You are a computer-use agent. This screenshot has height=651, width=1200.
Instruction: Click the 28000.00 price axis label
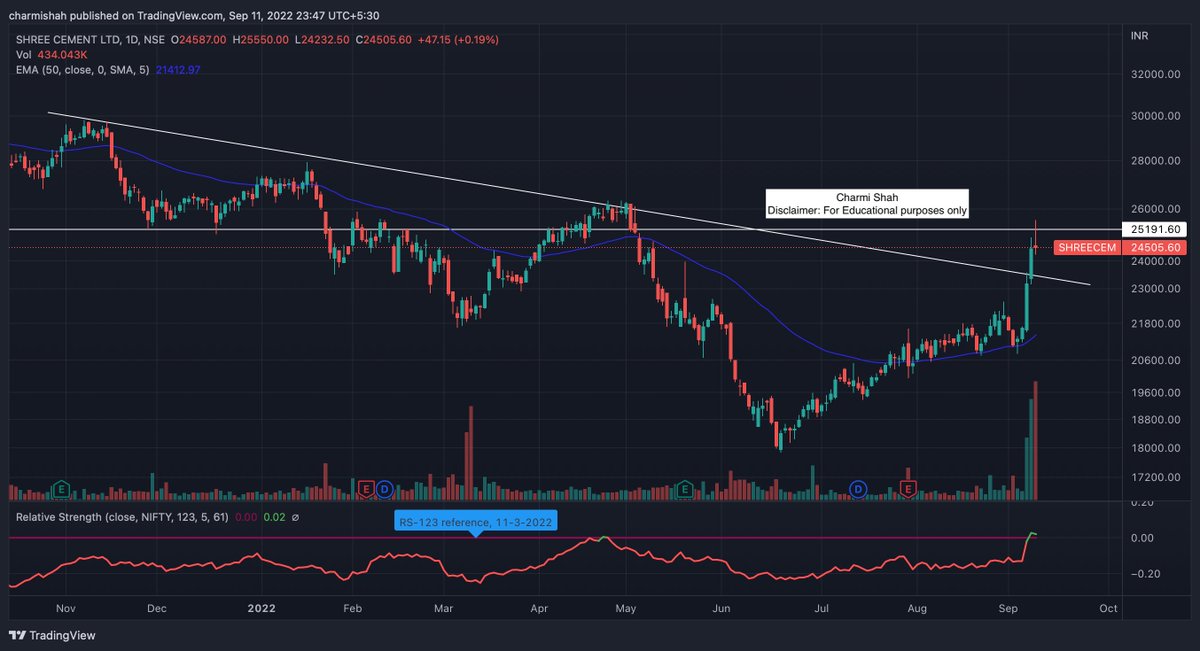pos(1158,161)
